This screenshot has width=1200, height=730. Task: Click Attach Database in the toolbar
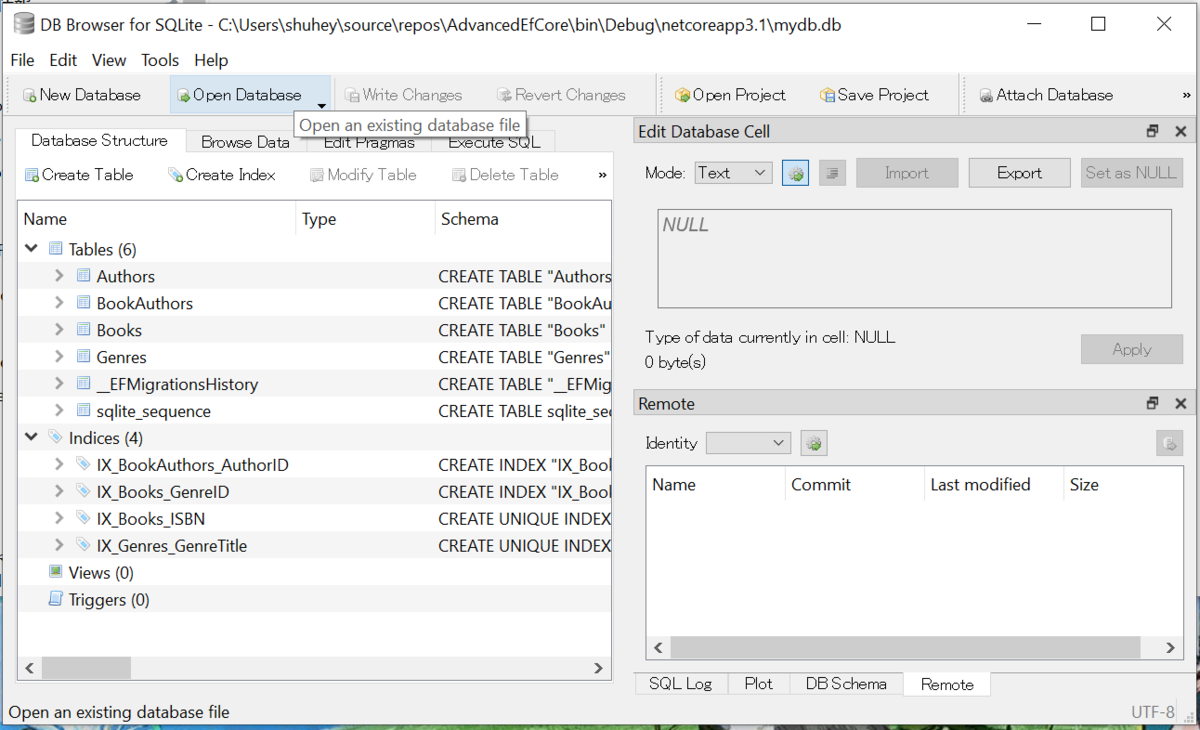[x=1045, y=95]
